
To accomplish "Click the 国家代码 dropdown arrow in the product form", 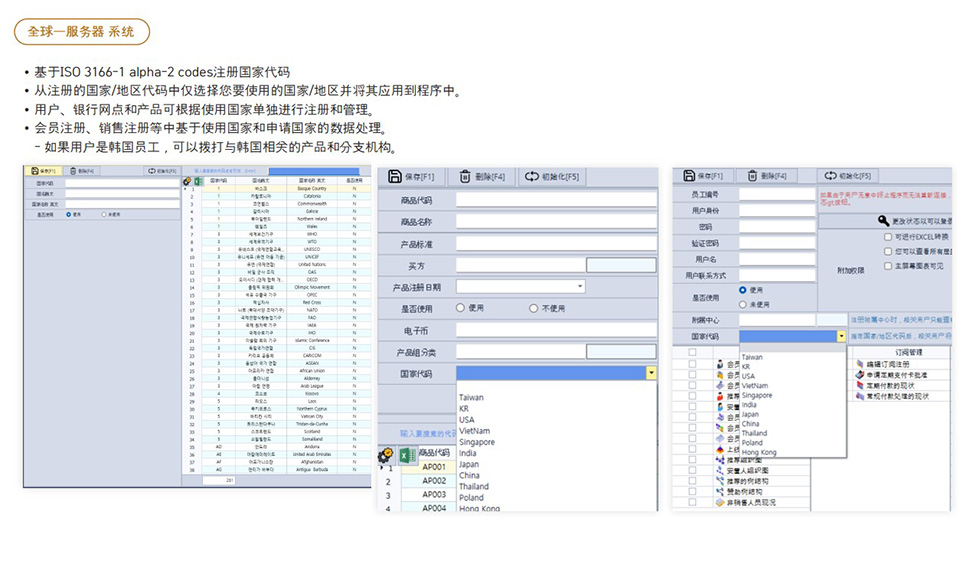I will [651, 373].
